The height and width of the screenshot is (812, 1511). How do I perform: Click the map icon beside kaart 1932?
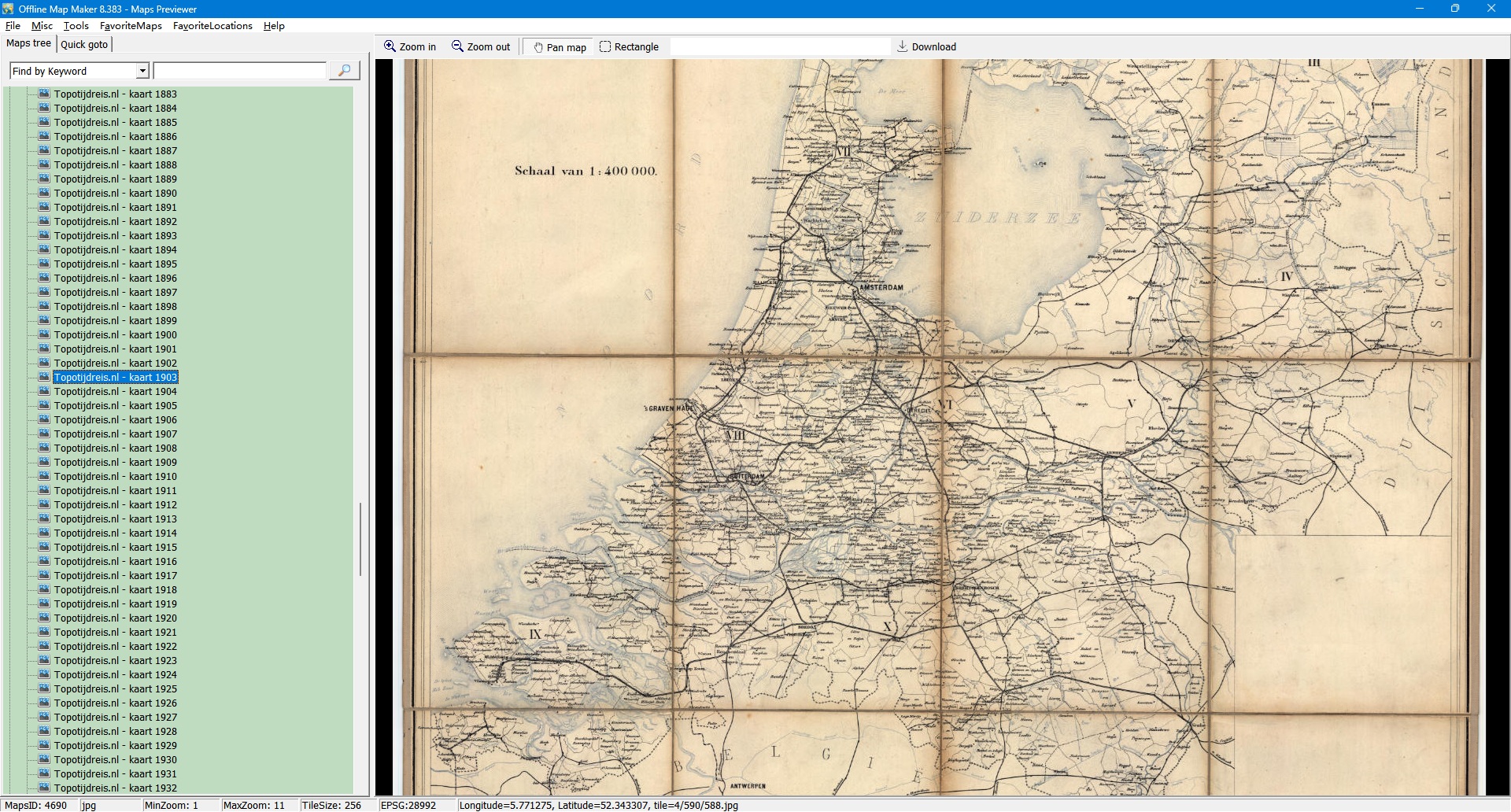[45, 788]
